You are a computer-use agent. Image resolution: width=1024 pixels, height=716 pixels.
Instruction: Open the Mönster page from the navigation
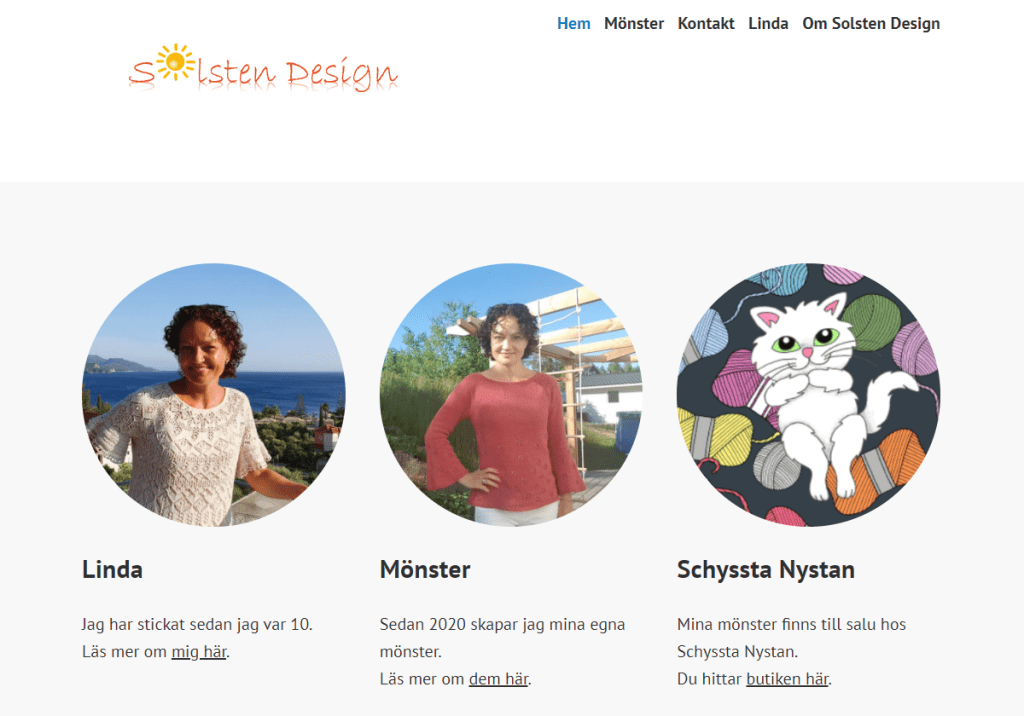(634, 23)
